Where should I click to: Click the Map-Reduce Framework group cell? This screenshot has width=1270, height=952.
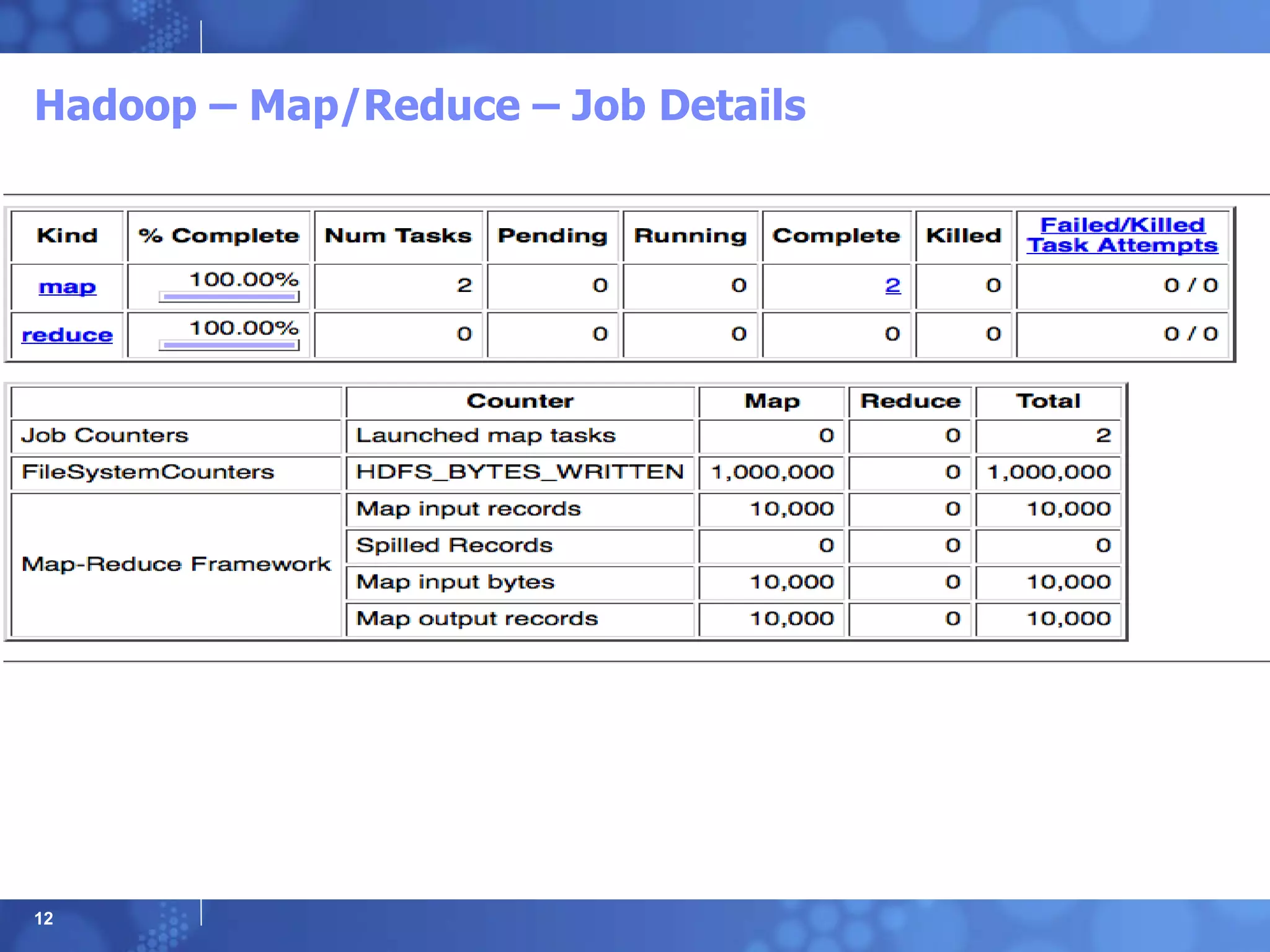(x=176, y=565)
